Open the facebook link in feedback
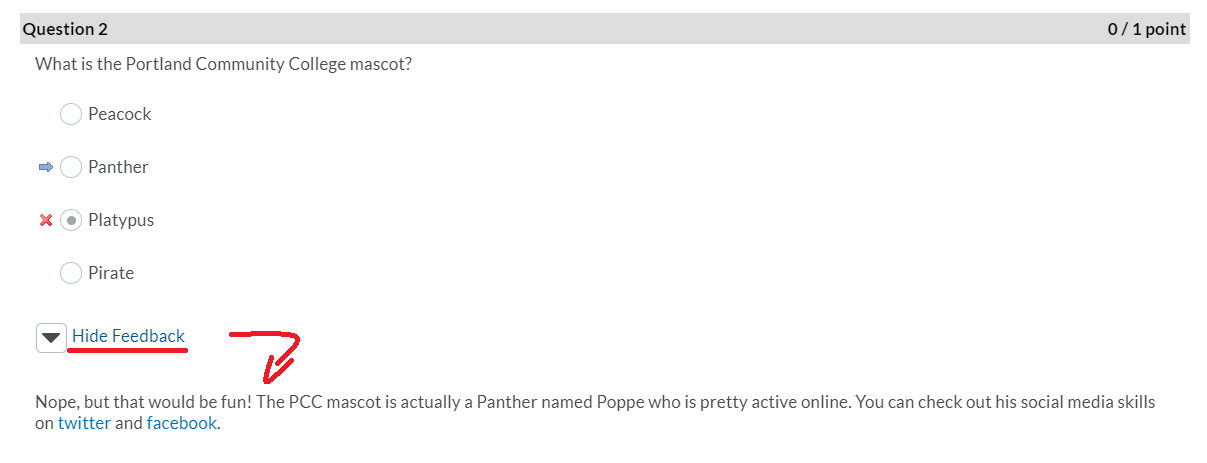1207x463 pixels. coord(181,423)
